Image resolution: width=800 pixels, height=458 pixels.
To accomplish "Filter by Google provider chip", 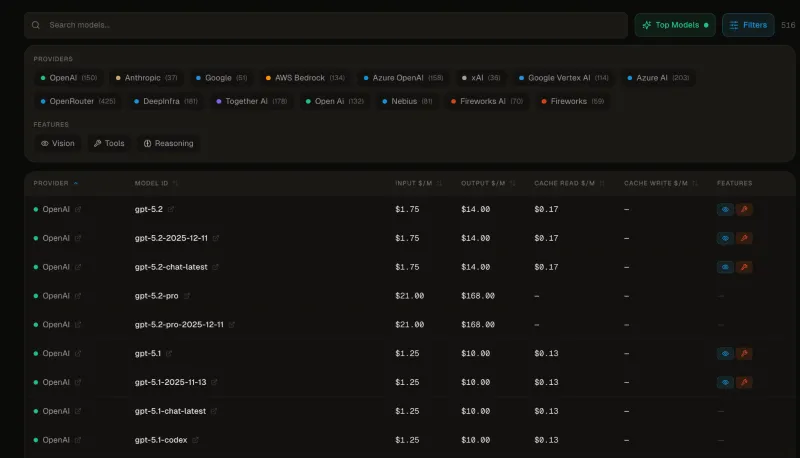I will [221, 78].
